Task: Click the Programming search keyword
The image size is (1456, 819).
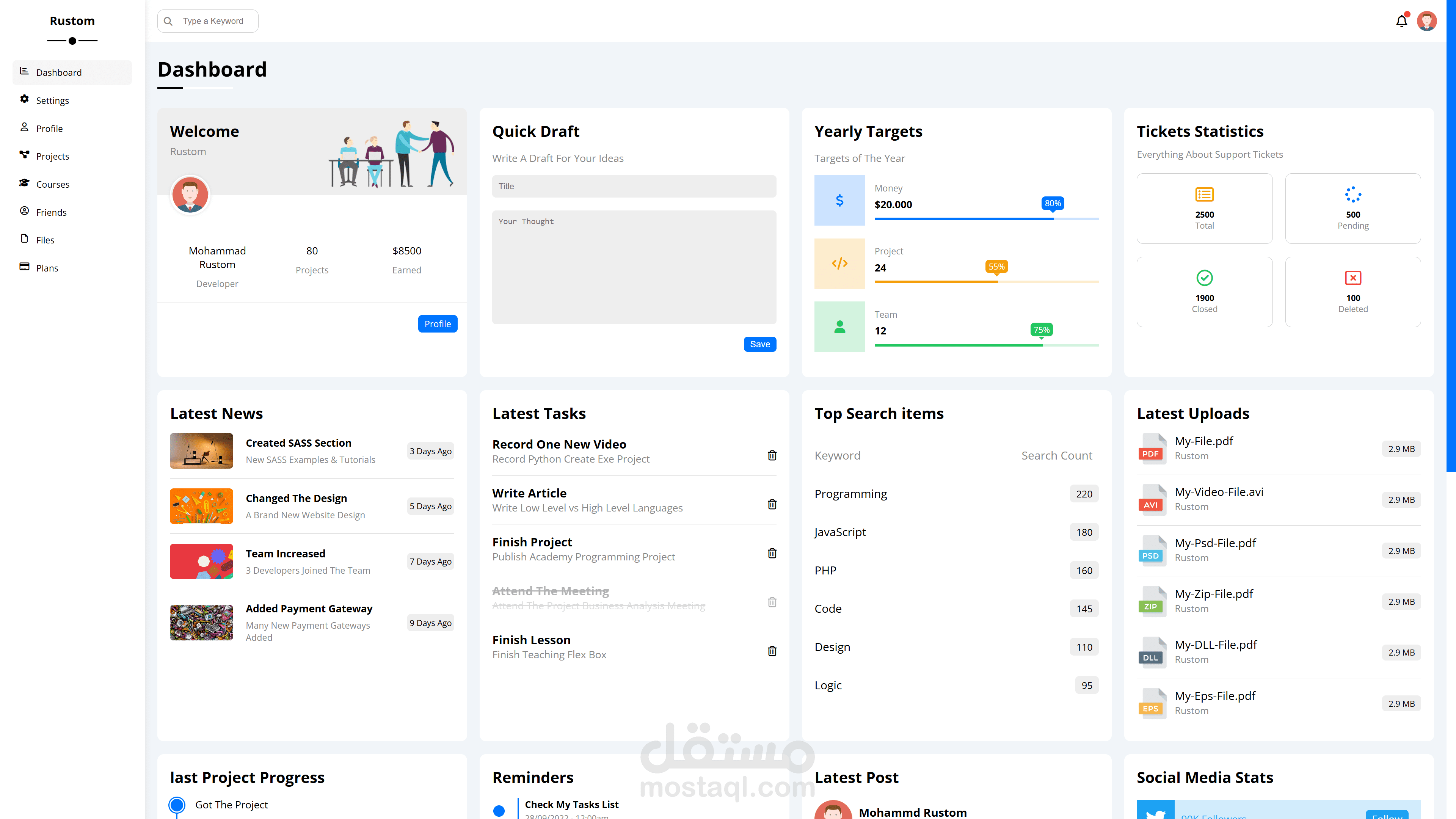Action: [850, 494]
